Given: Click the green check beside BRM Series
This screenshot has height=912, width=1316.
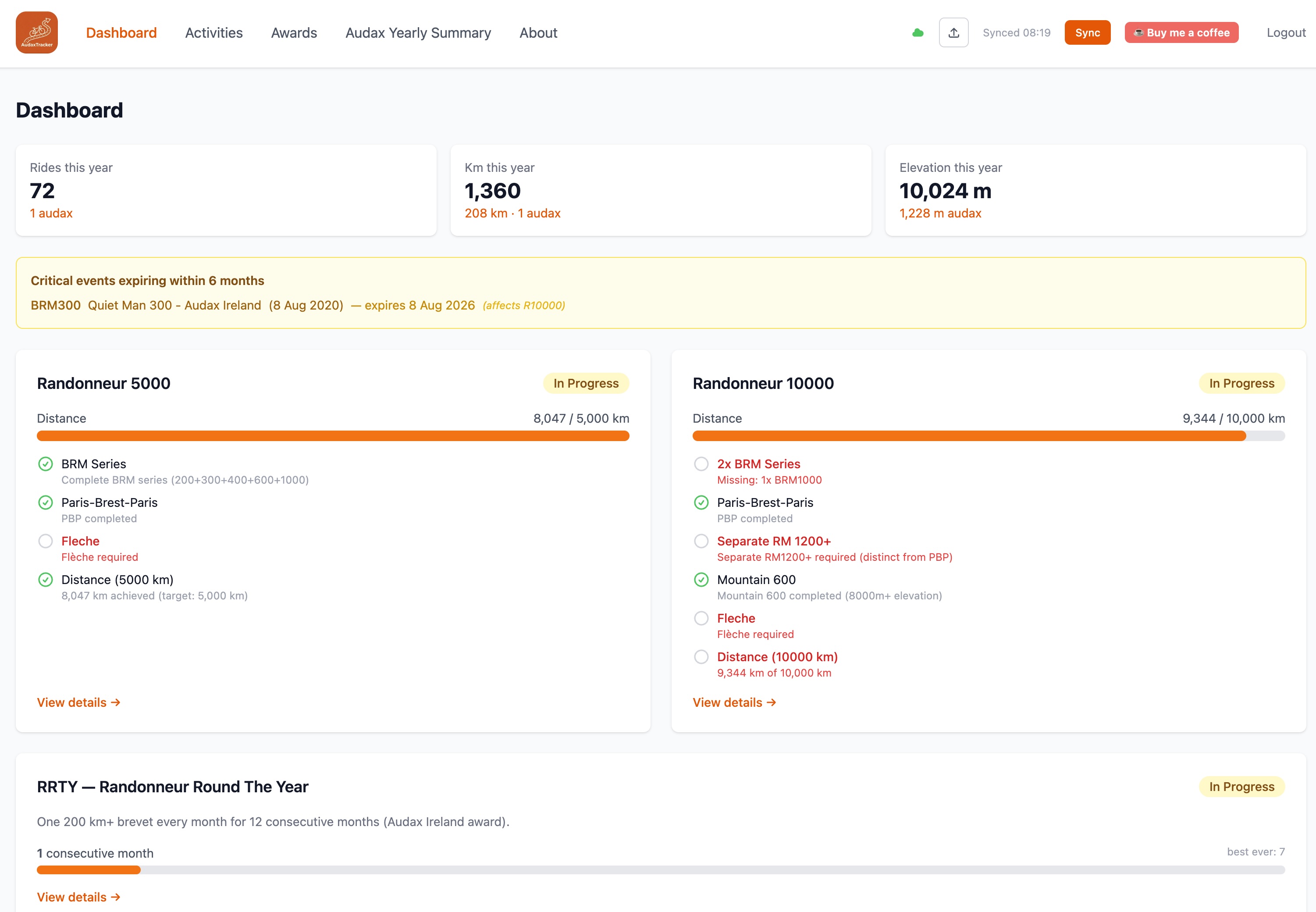Looking at the screenshot, I should click(x=46, y=464).
